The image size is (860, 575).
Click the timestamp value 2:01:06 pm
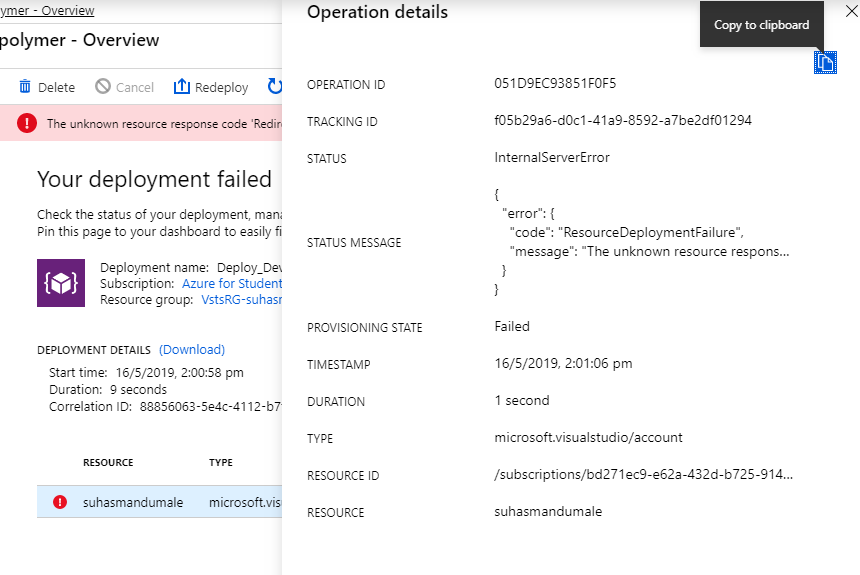coord(563,364)
